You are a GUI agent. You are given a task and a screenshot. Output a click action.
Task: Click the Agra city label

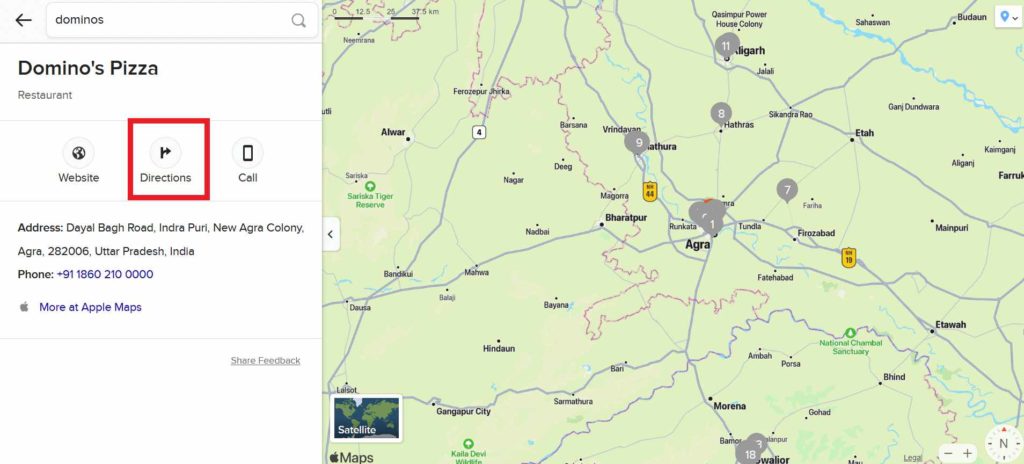697,245
